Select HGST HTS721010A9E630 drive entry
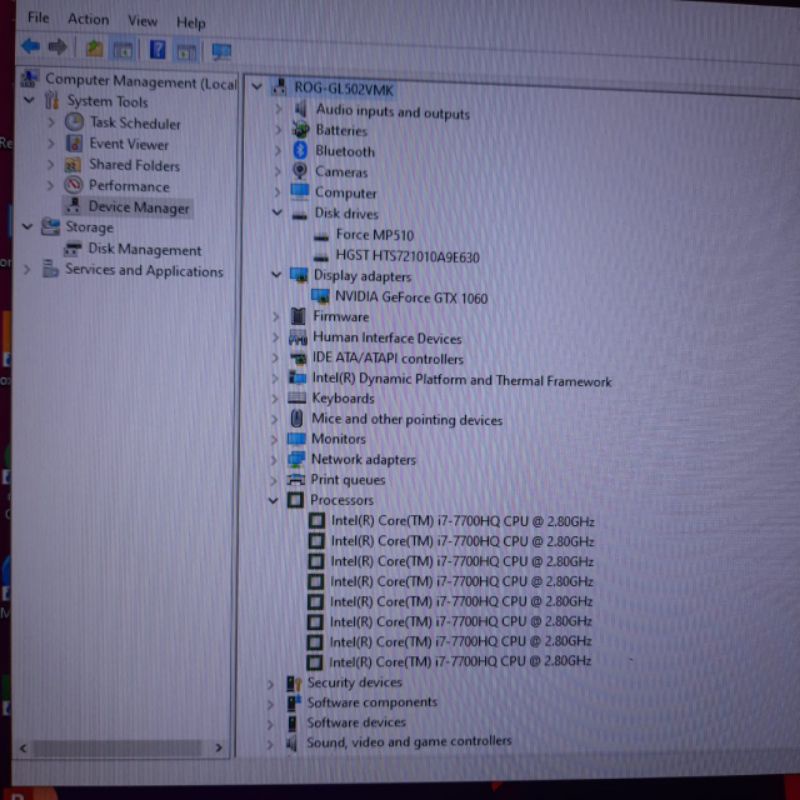Image resolution: width=800 pixels, height=800 pixels. point(407,256)
